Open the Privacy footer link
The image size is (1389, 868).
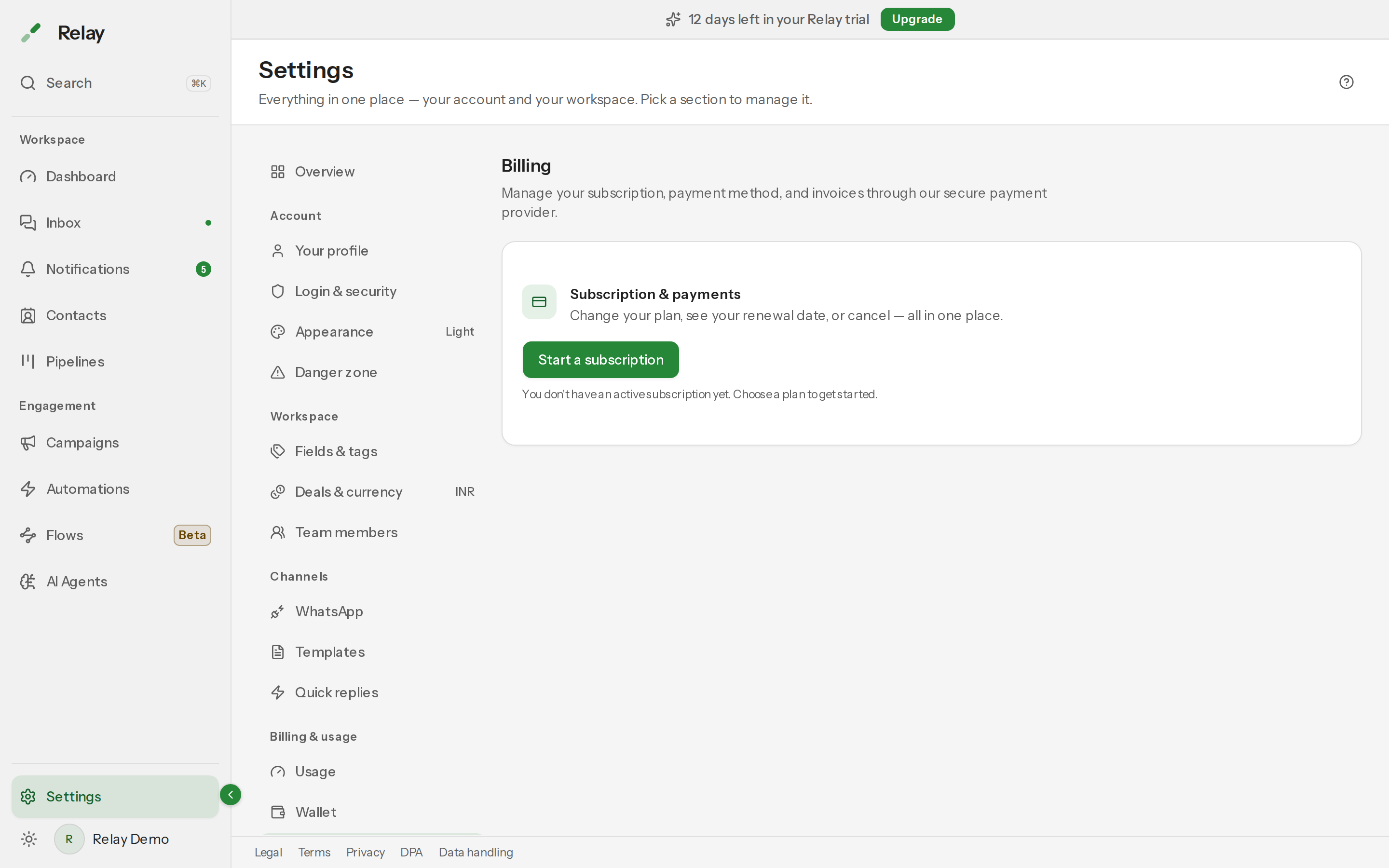[365, 853]
